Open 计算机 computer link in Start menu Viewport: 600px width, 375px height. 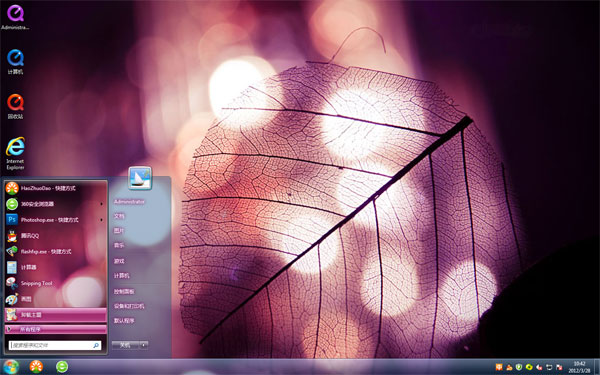point(122,276)
